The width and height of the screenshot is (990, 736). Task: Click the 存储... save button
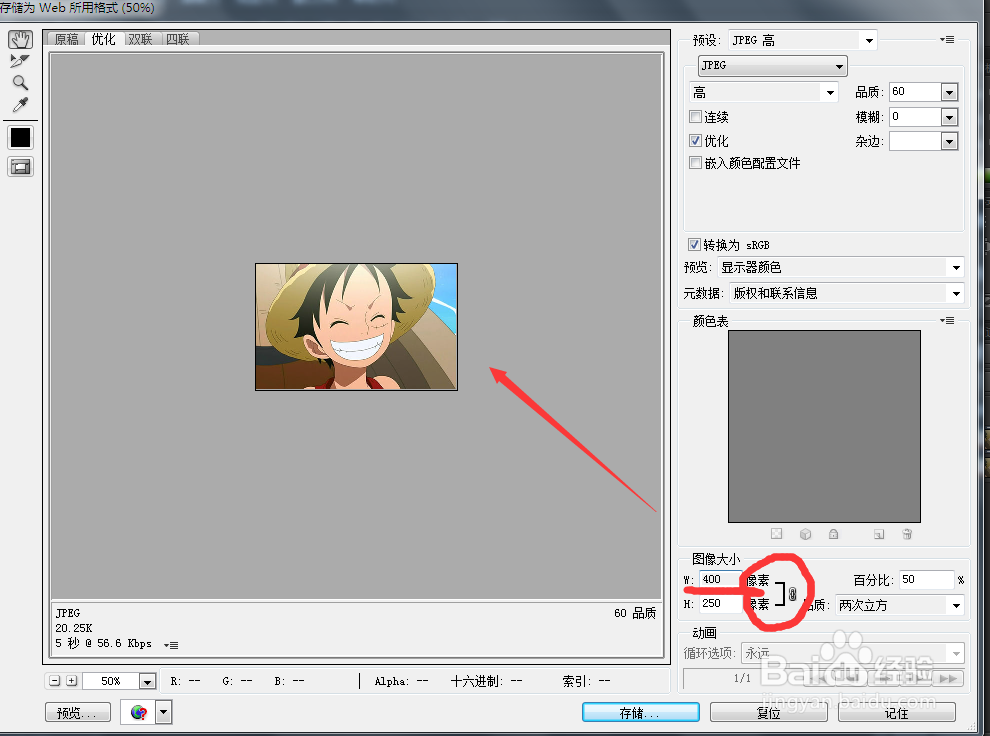click(640, 713)
